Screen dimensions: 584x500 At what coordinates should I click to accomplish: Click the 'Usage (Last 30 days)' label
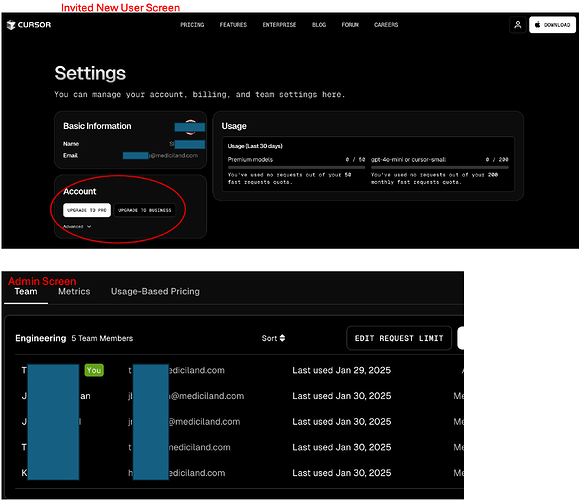tap(255, 146)
